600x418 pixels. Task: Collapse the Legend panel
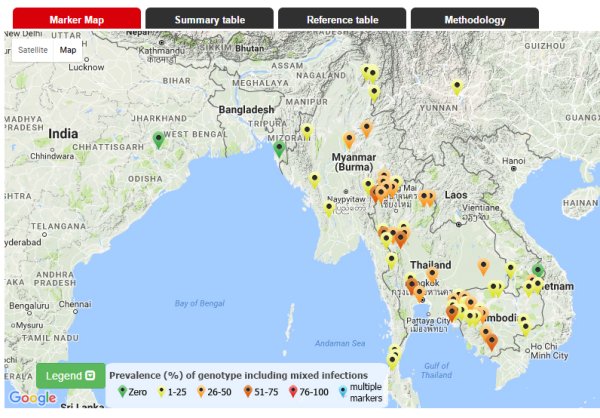click(70, 375)
